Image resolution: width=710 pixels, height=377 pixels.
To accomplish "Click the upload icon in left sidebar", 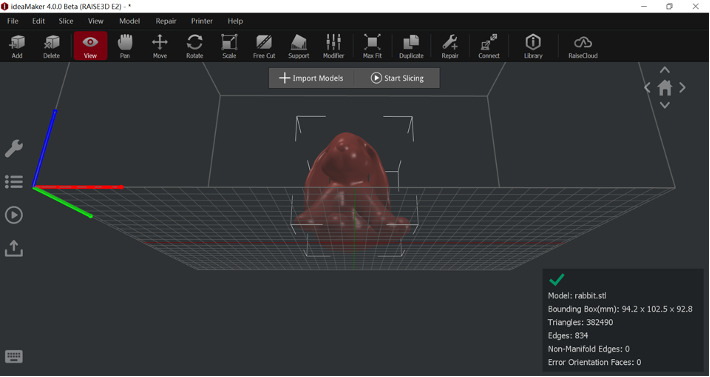I will pos(14,248).
